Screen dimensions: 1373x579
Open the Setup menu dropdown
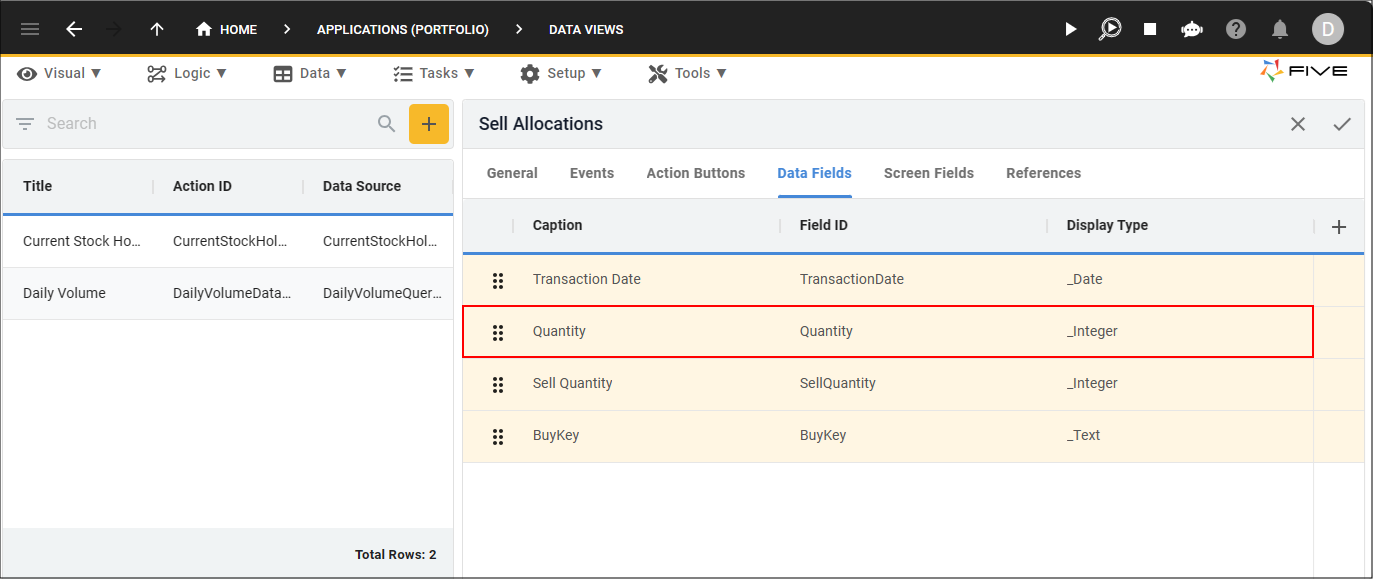pyautogui.click(x=561, y=73)
